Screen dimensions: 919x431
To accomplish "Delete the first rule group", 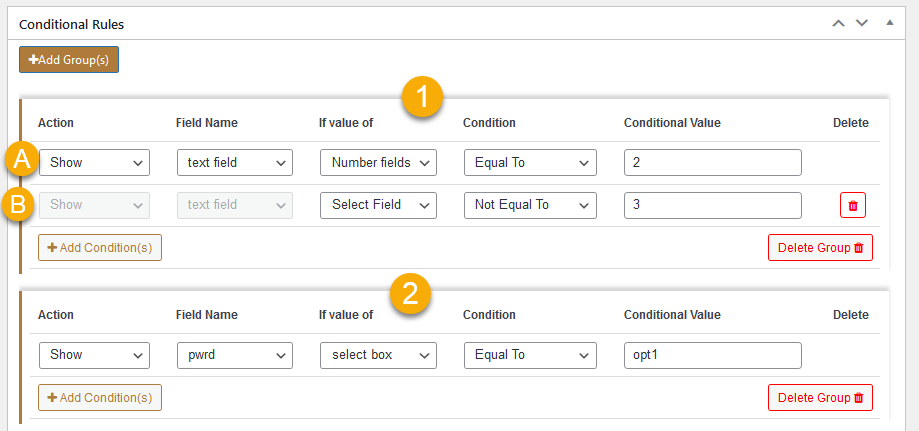I will (820, 248).
